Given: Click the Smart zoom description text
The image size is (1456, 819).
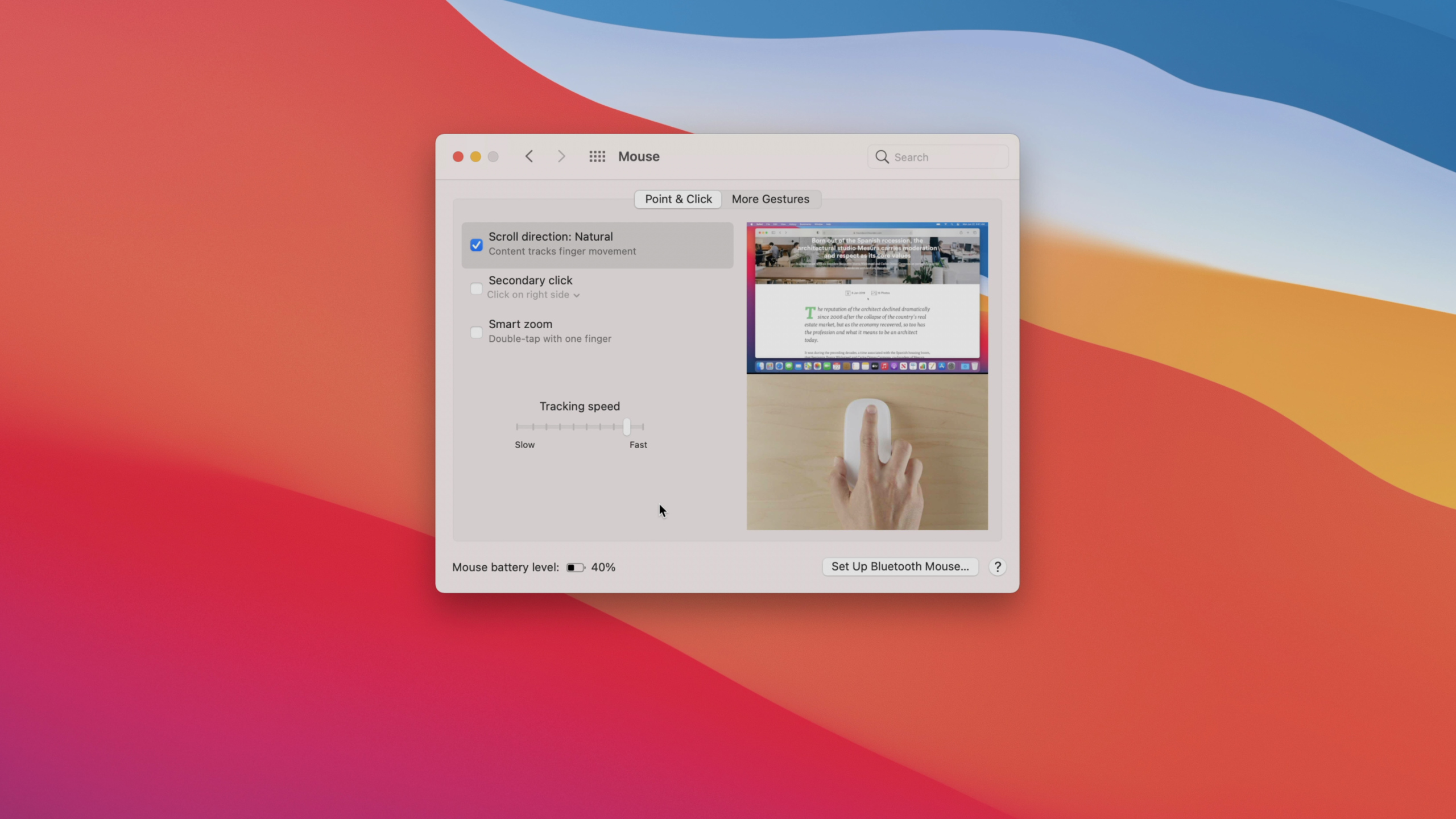Looking at the screenshot, I should pos(549,338).
